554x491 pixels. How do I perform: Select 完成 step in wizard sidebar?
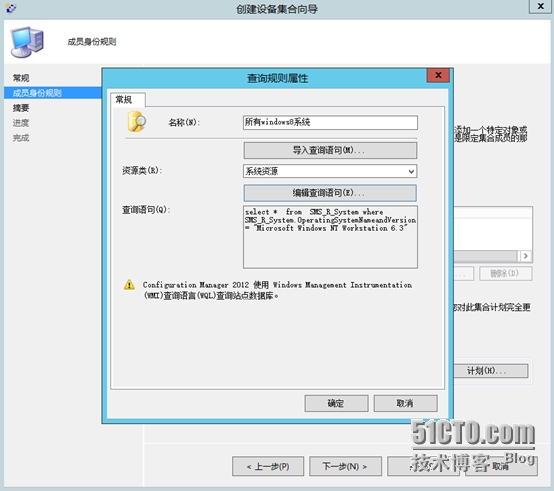(21, 138)
